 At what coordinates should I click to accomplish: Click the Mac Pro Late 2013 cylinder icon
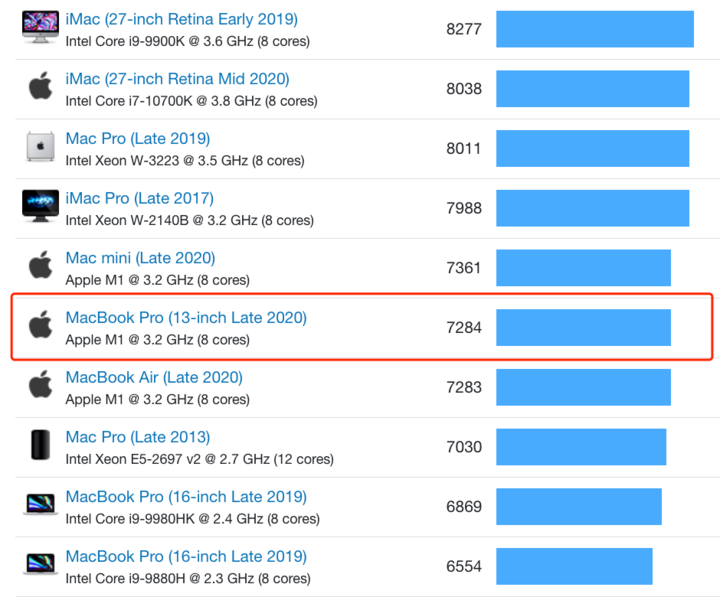tap(40, 445)
